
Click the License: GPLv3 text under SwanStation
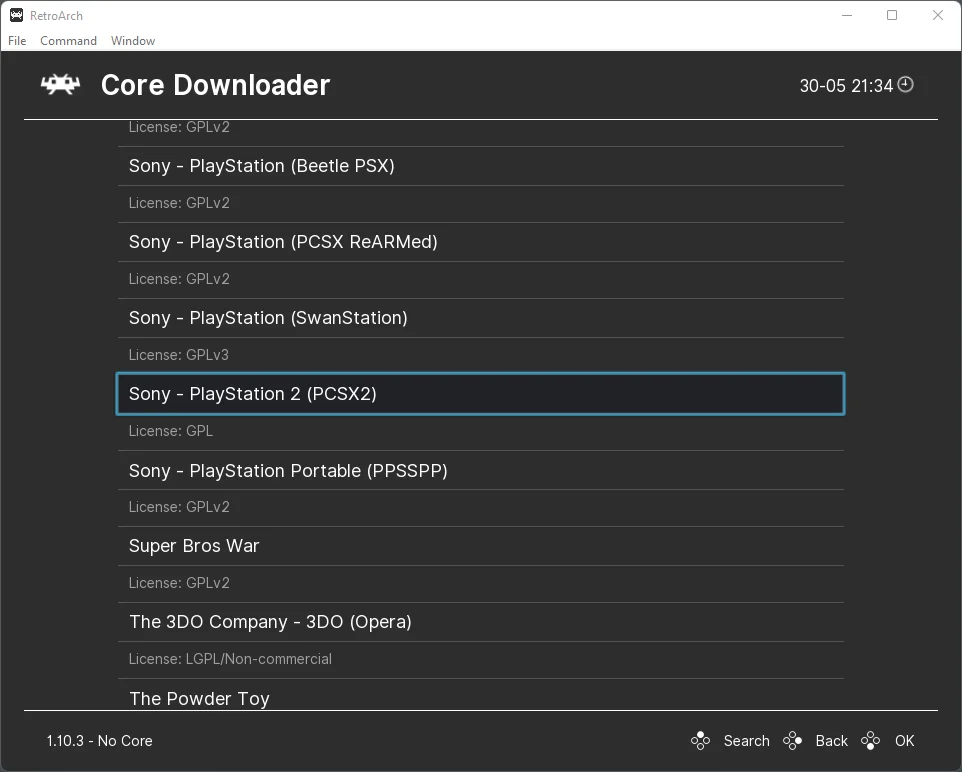click(179, 355)
